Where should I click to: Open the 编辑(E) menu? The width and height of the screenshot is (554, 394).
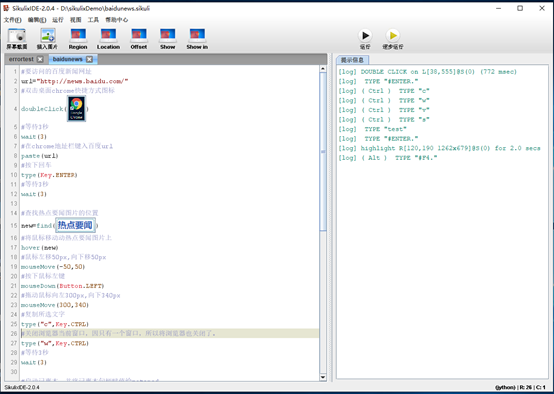pyautogui.click(x=37, y=20)
